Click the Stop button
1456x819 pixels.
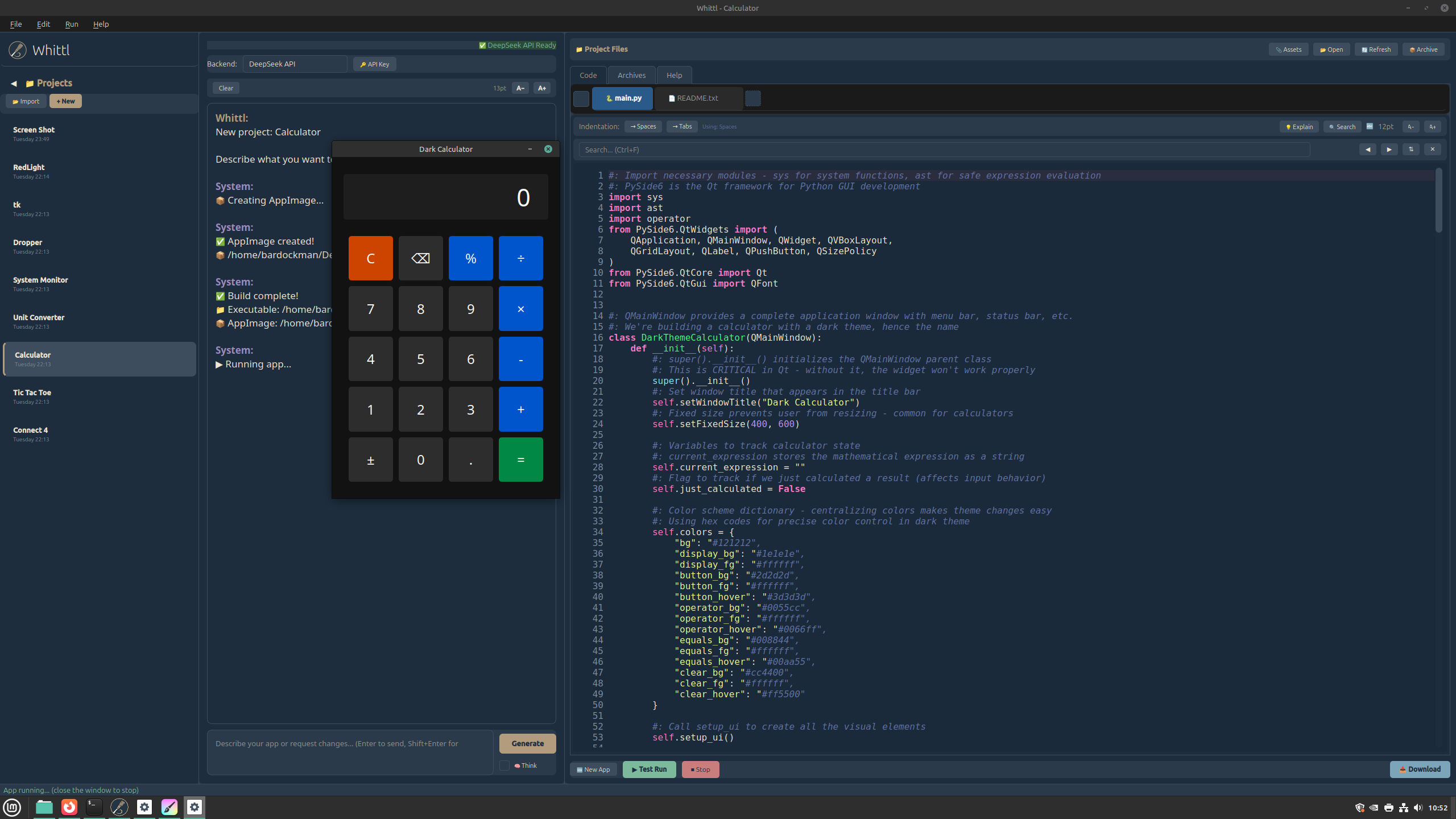click(700, 770)
